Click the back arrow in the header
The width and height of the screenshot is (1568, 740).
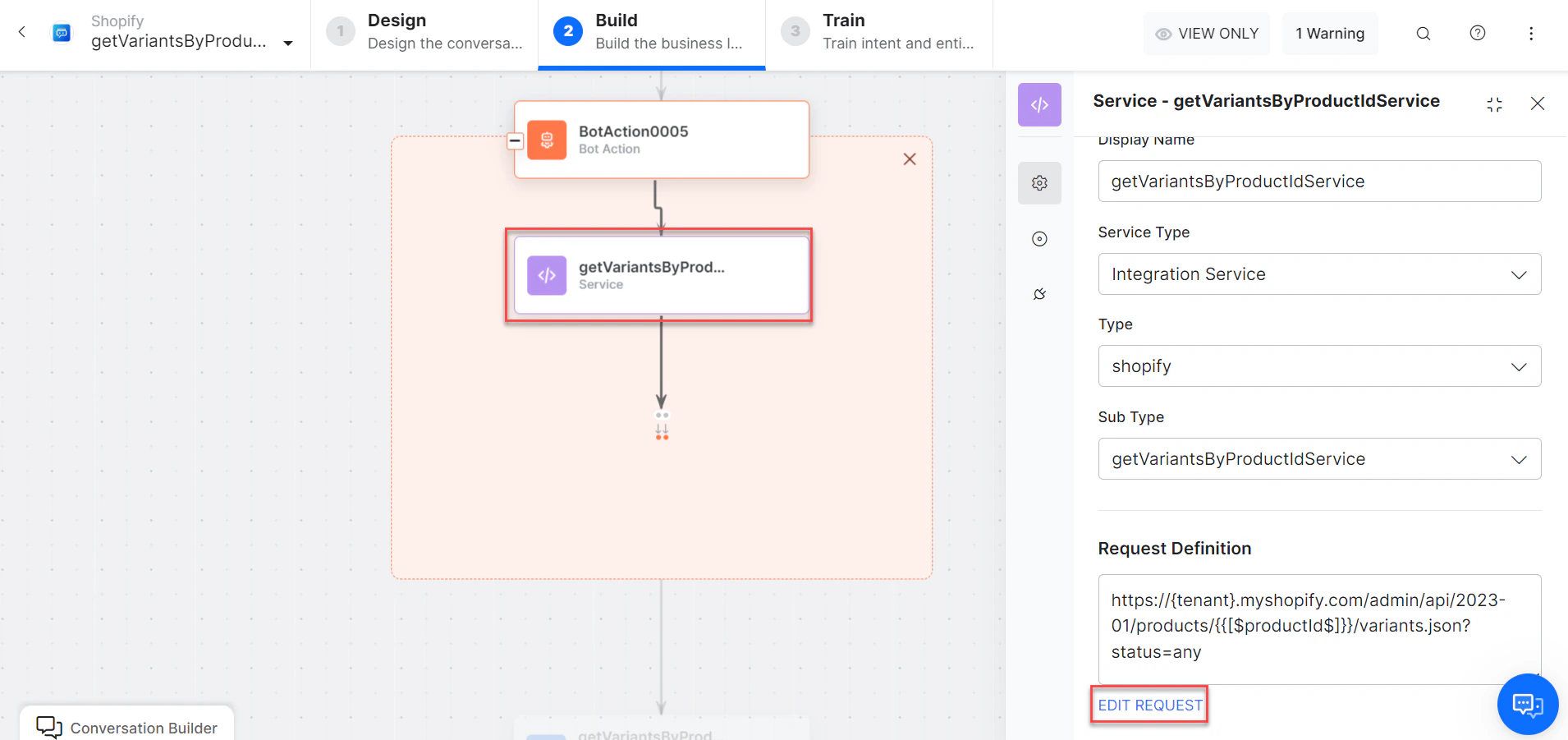[x=21, y=31]
